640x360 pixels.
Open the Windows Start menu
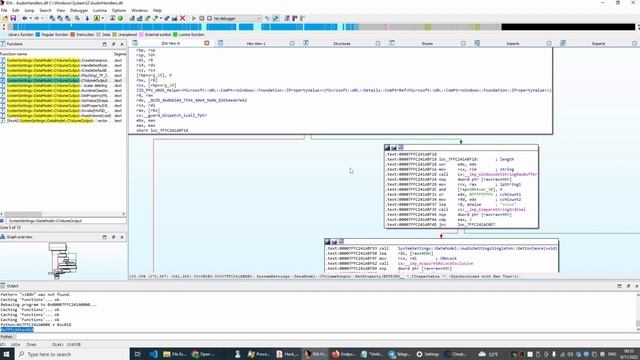(6, 354)
